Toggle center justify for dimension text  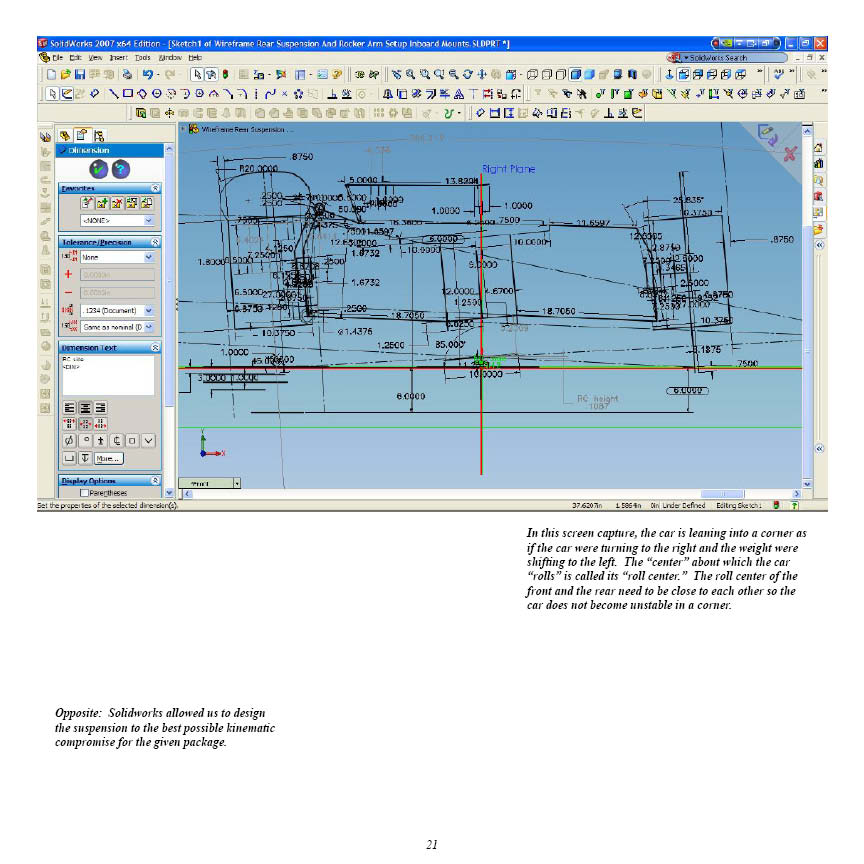[85, 407]
